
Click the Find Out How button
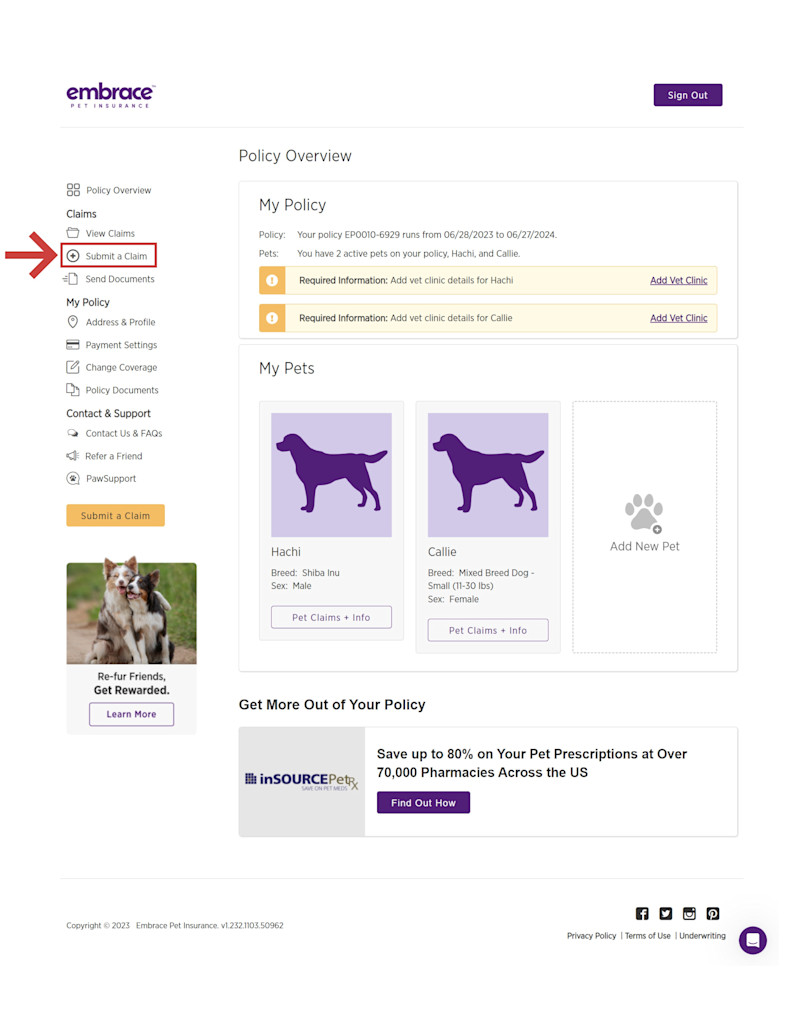(423, 802)
